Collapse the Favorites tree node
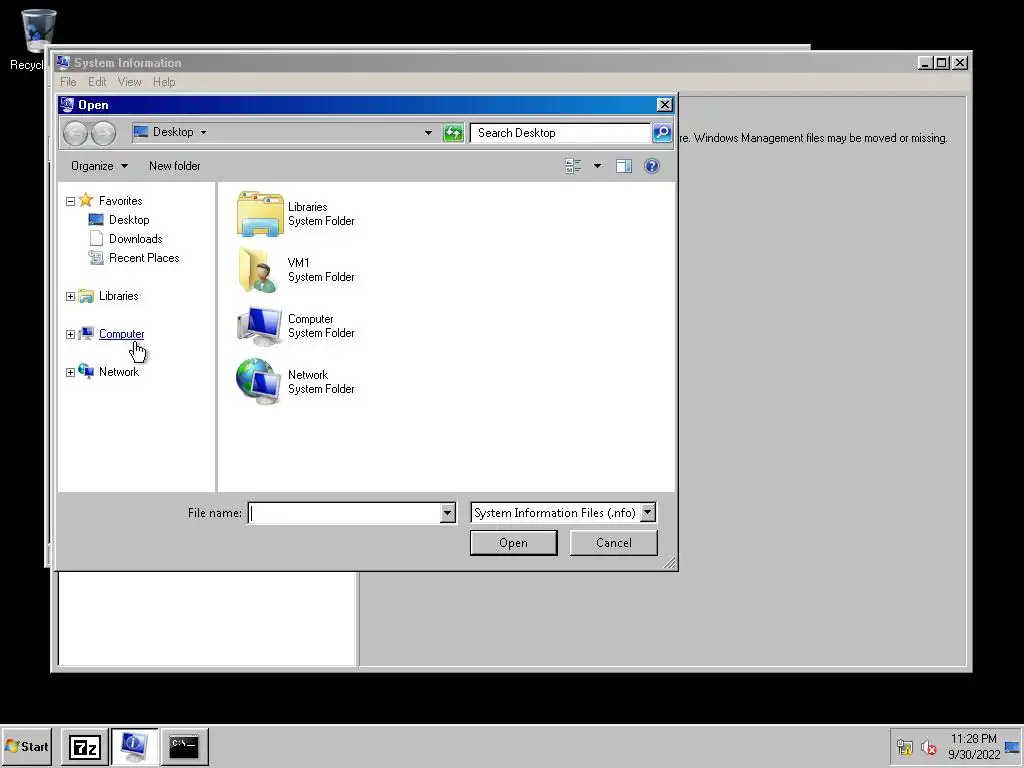Screen dimensions: 1024x768 71,201
